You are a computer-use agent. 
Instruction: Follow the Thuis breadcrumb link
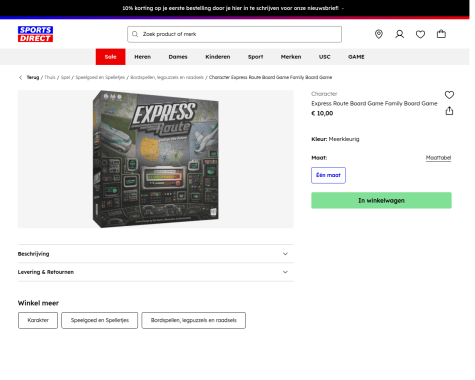click(x=50, y=77)
